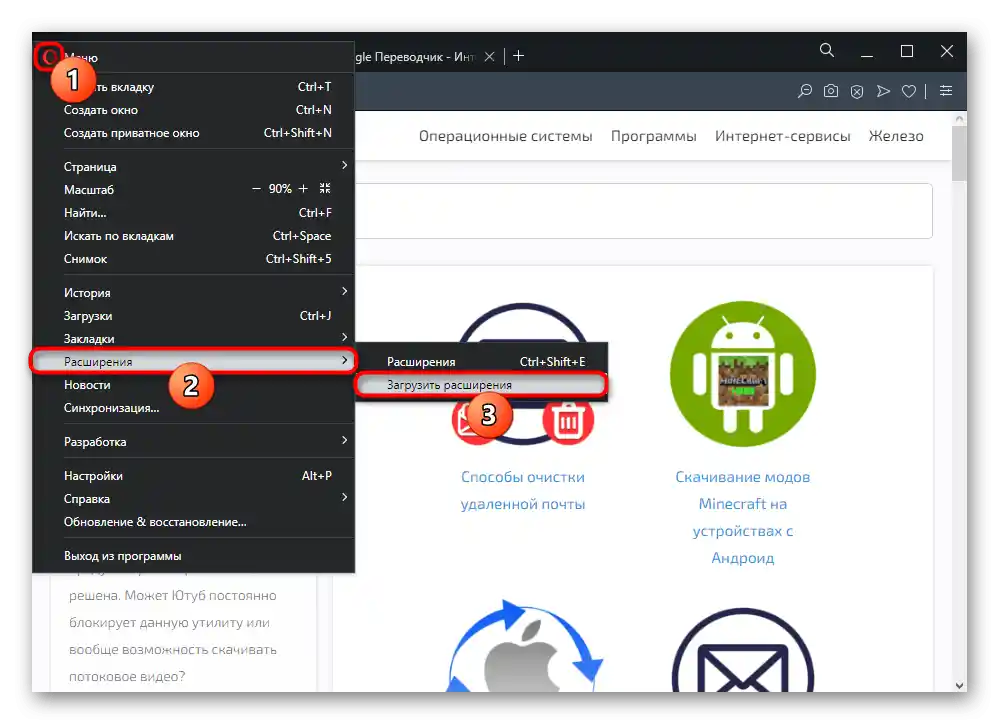Open Интернет-сервисы site section
This screenshot has height=724, width=999.
782,136
